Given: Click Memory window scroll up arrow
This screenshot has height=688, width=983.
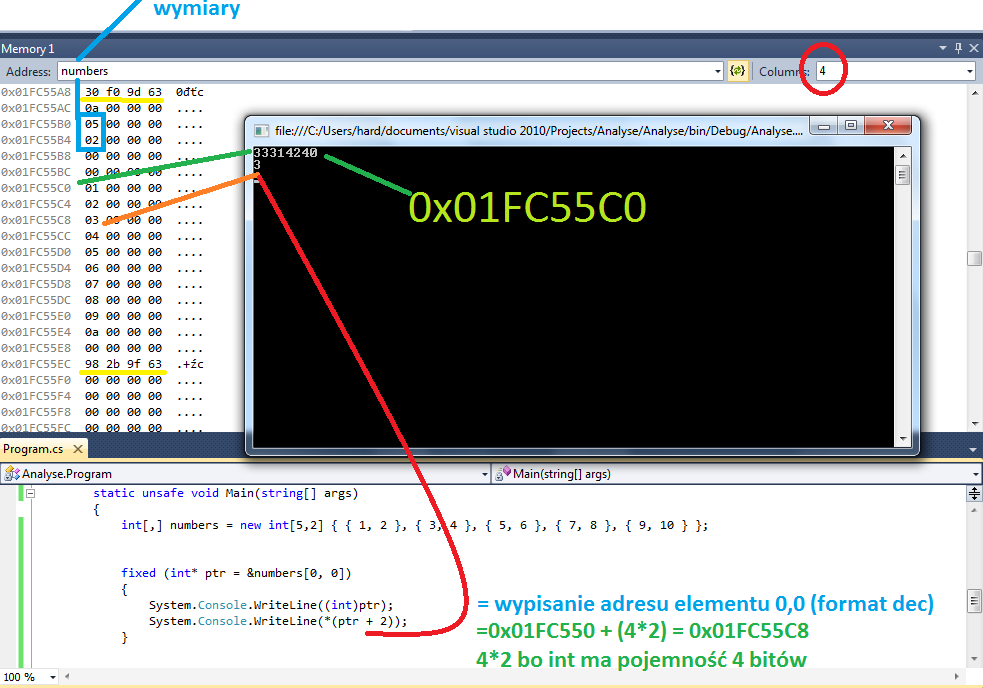Looking at the screenshot, I should (x=975, y=93).
